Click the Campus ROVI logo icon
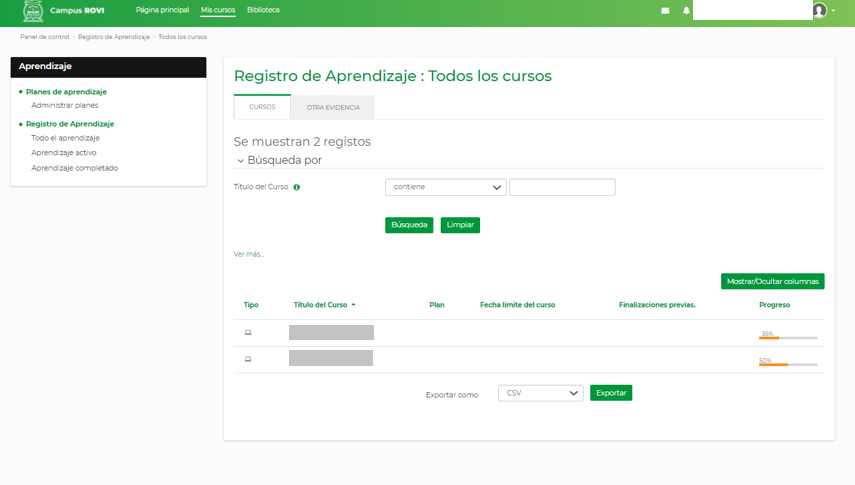 pos(33,11)
